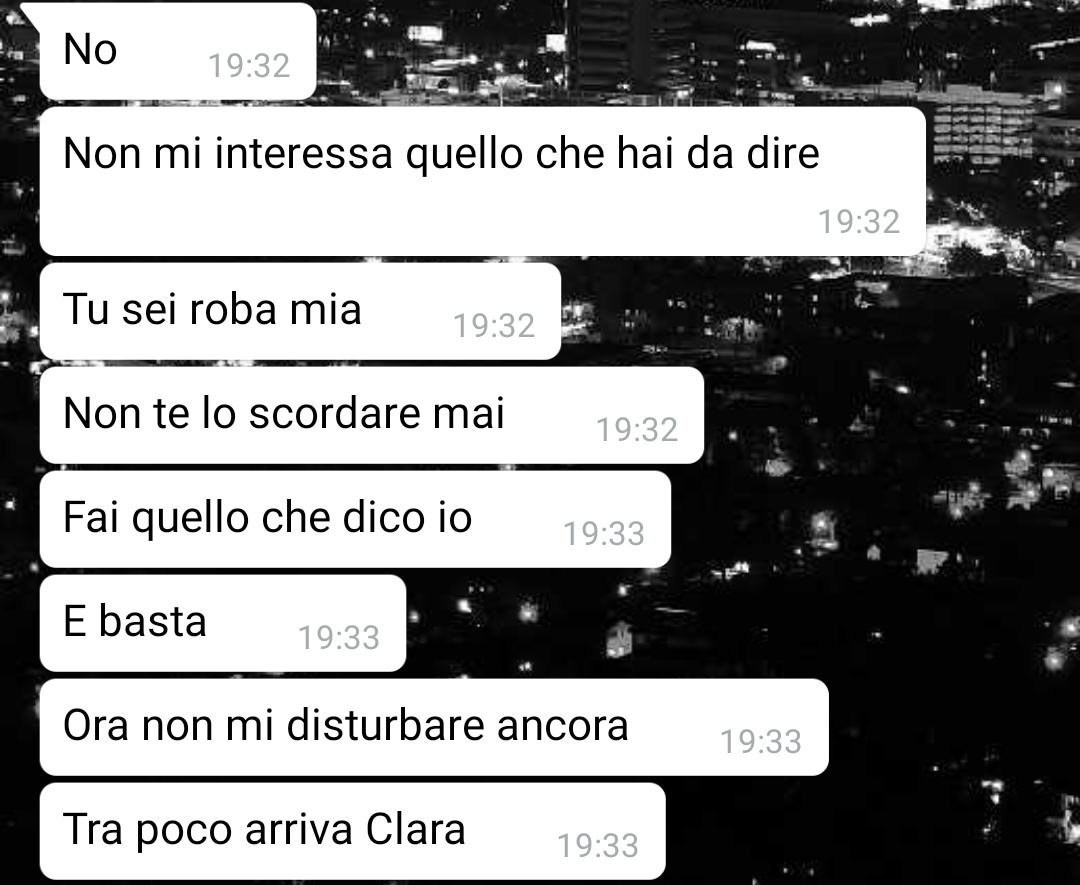Click the 19:33 timestamp on the "E basta" message
This screenshot has height=885, width=1080.
[339, 638]
